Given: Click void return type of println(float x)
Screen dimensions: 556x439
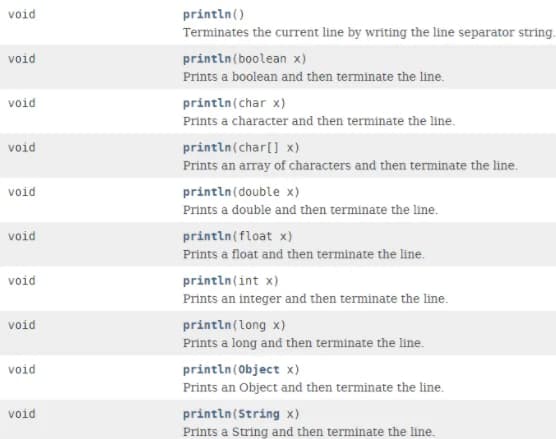Looking at the screenshot, I should pyautogui.click(x=22, y=236).
